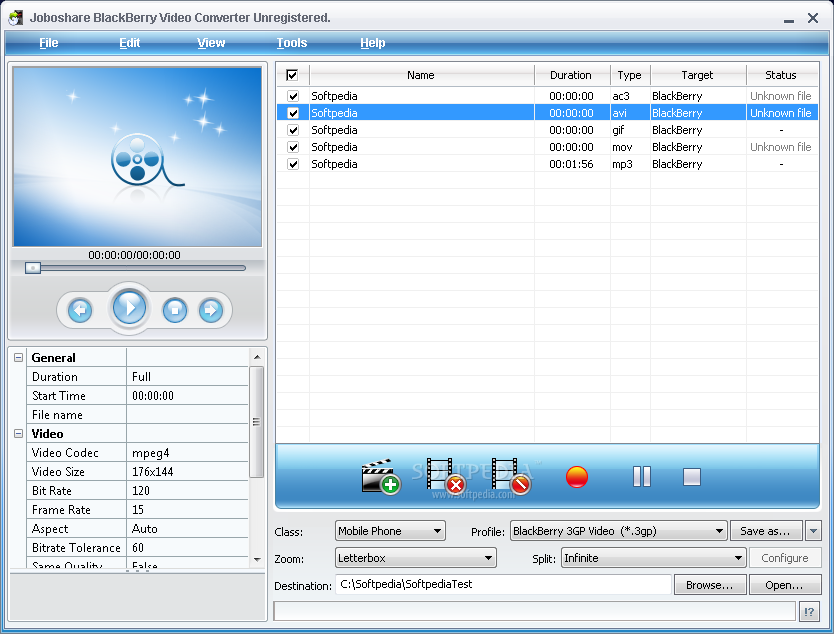Click the Configure button

click(x=785, y=558)
